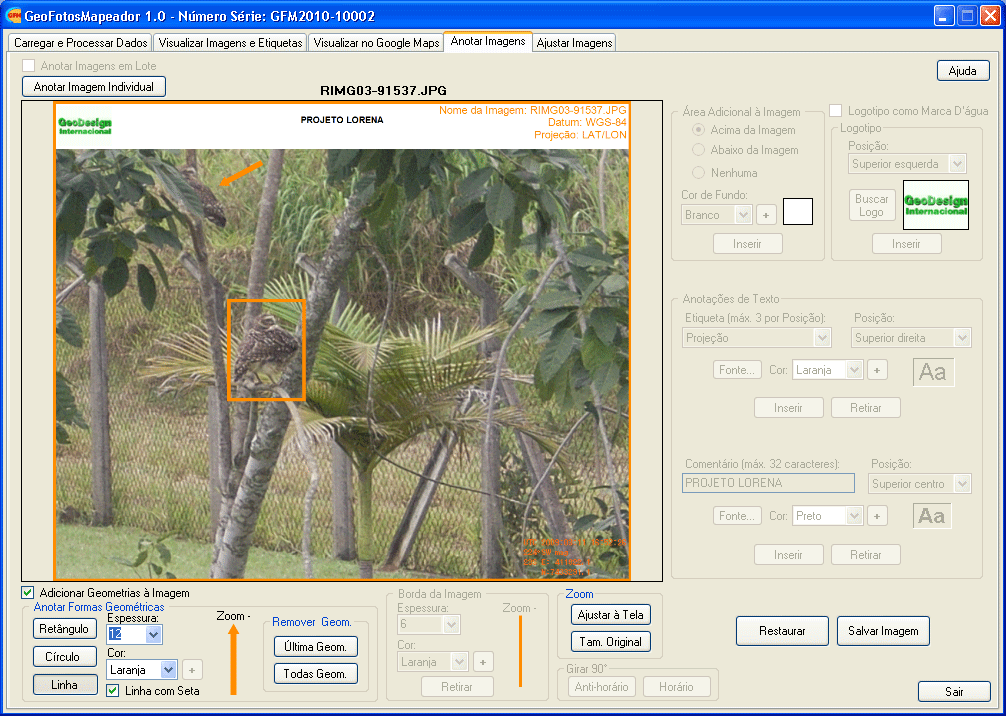Click the orange arrow annotation near the owl
The image size is (1006, 716).
coord(241,173)
